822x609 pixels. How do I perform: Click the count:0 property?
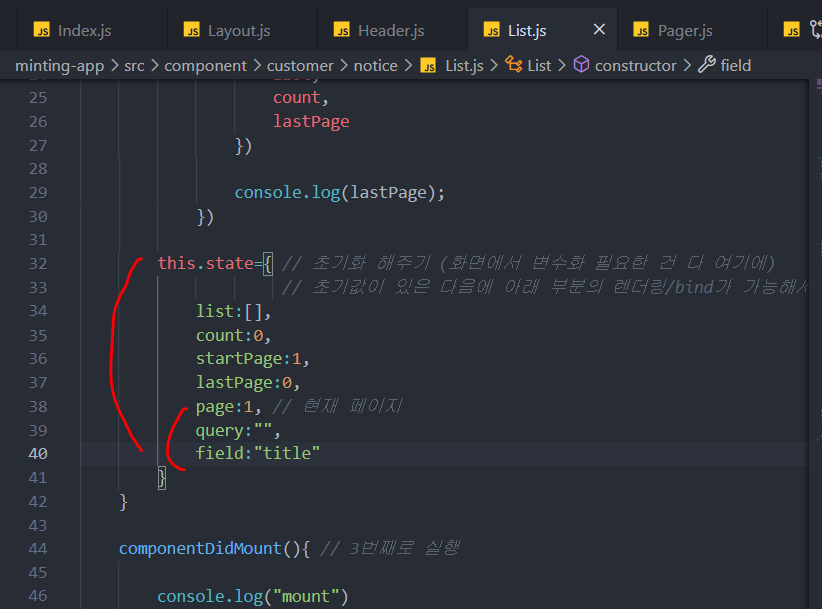coord(233,335)
